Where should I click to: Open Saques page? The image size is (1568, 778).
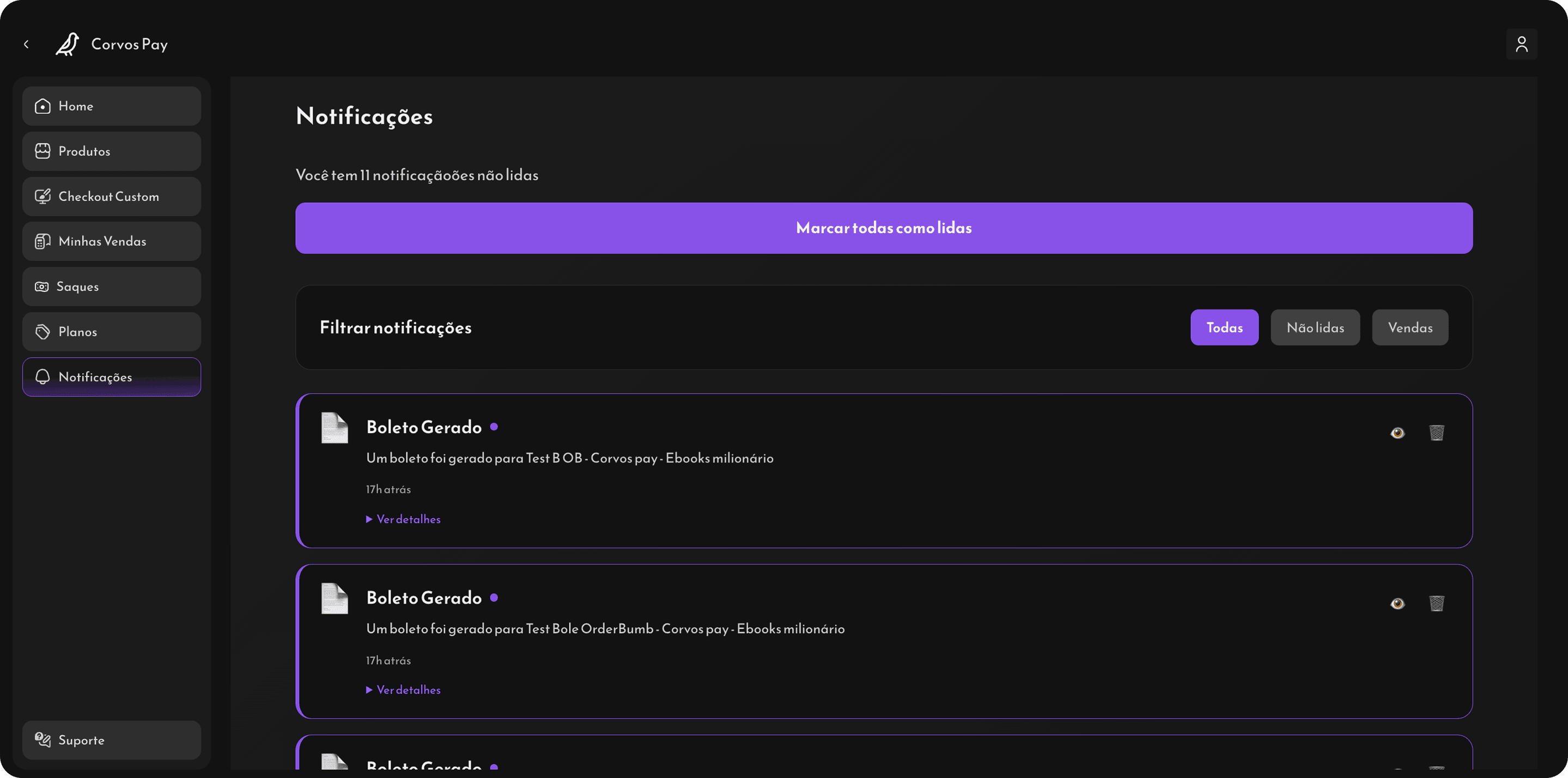tap(111, 287)
